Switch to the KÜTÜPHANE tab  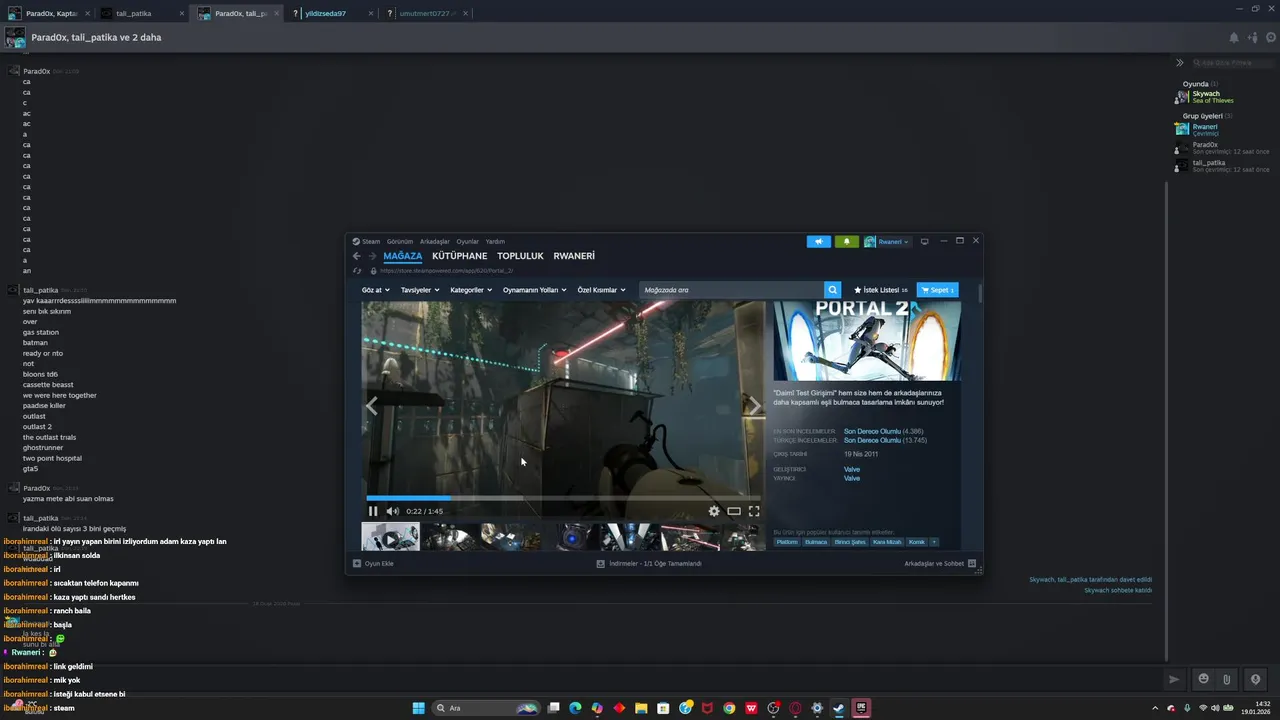click(x=460, y=256)
